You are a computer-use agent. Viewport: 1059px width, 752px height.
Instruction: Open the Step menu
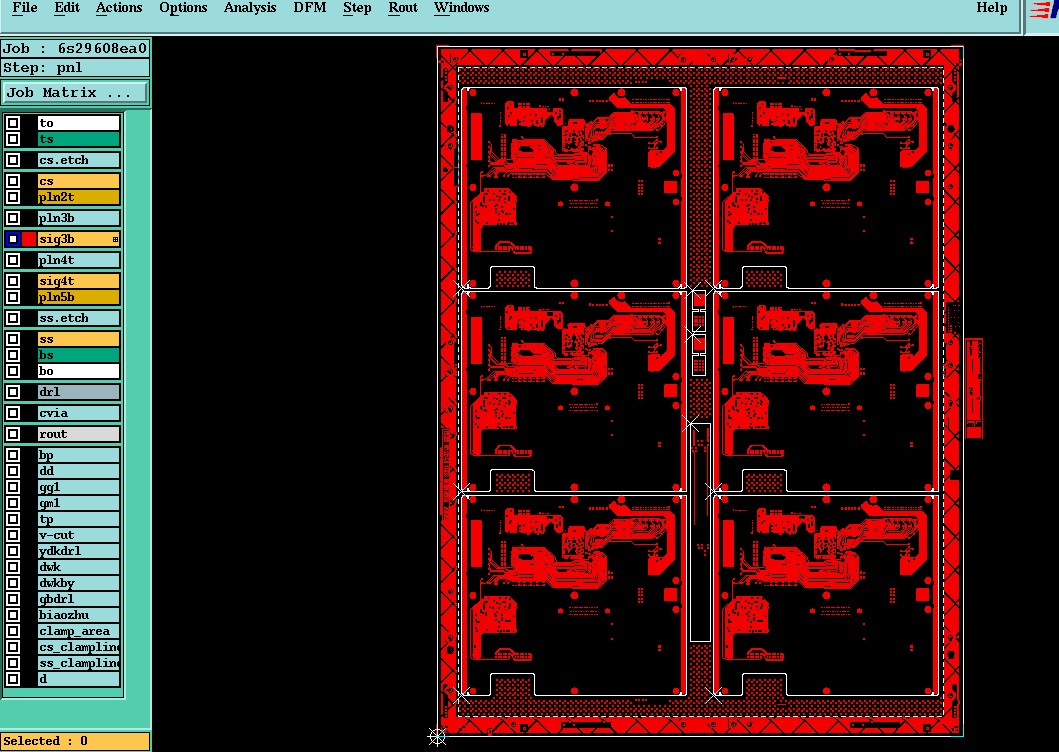tap(357, 8)
